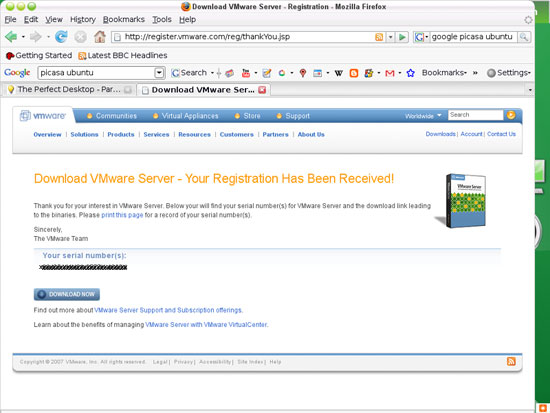The width and height of the screenshot is (550, 413).
Task: Close the Download VMware Server tab
Action: 262,90
